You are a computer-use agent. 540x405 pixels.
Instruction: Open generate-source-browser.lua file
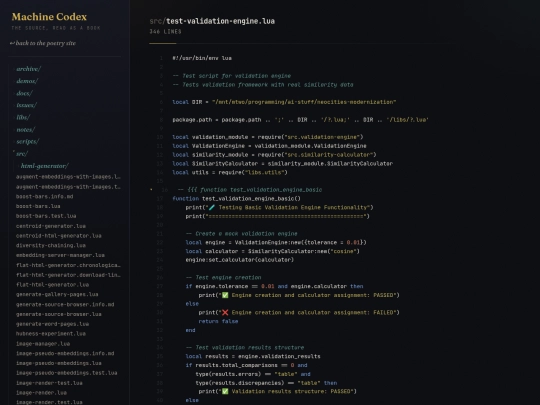(x=59, y=314)
